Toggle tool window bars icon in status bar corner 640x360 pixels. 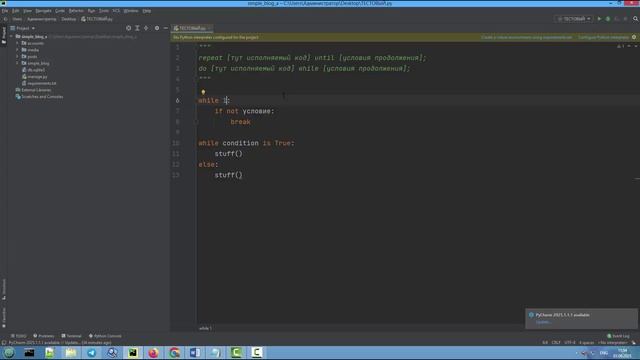click(x=4, y=343)
